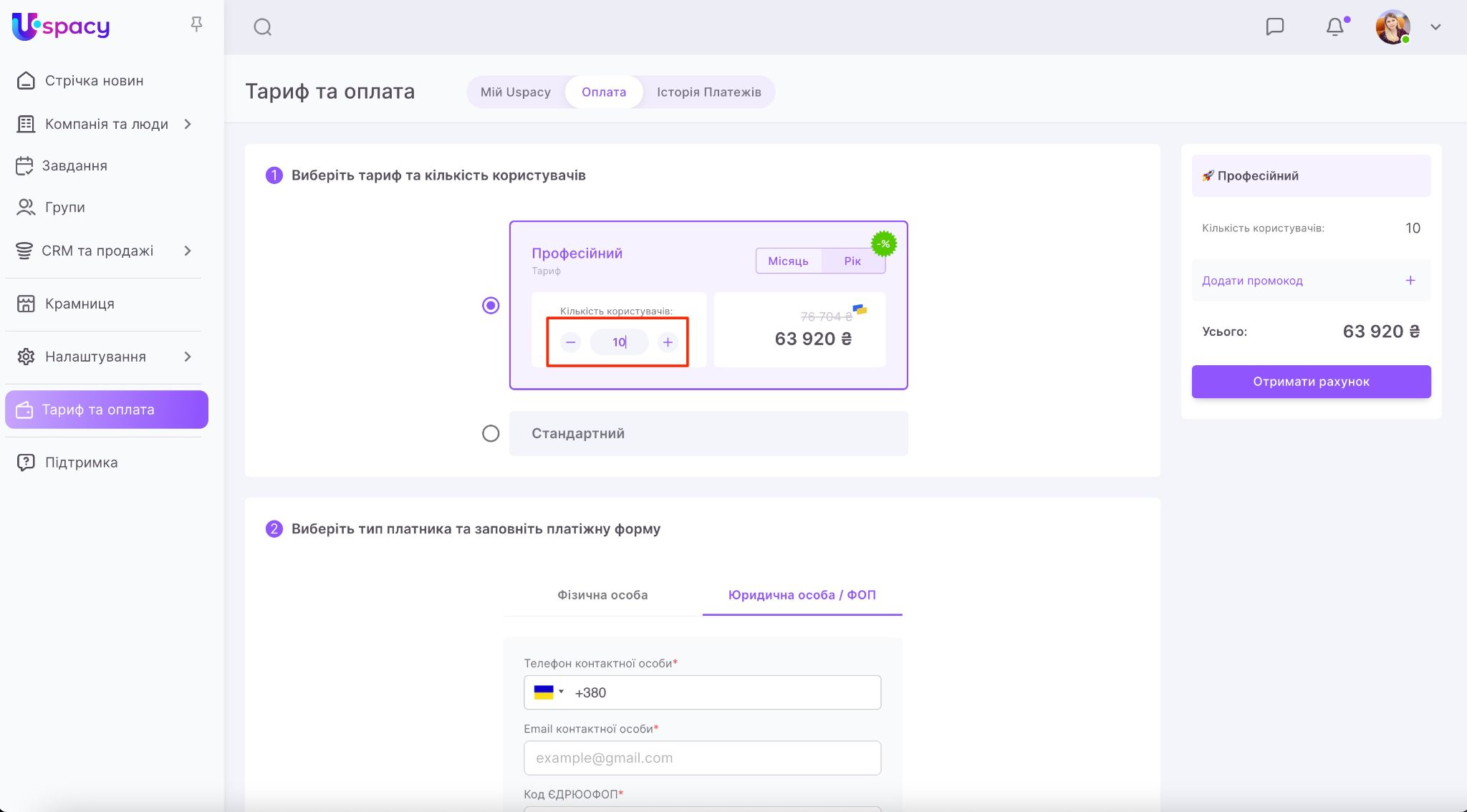
Task: Click Отримати рахунок button
Action: (x=1311, y=382)
